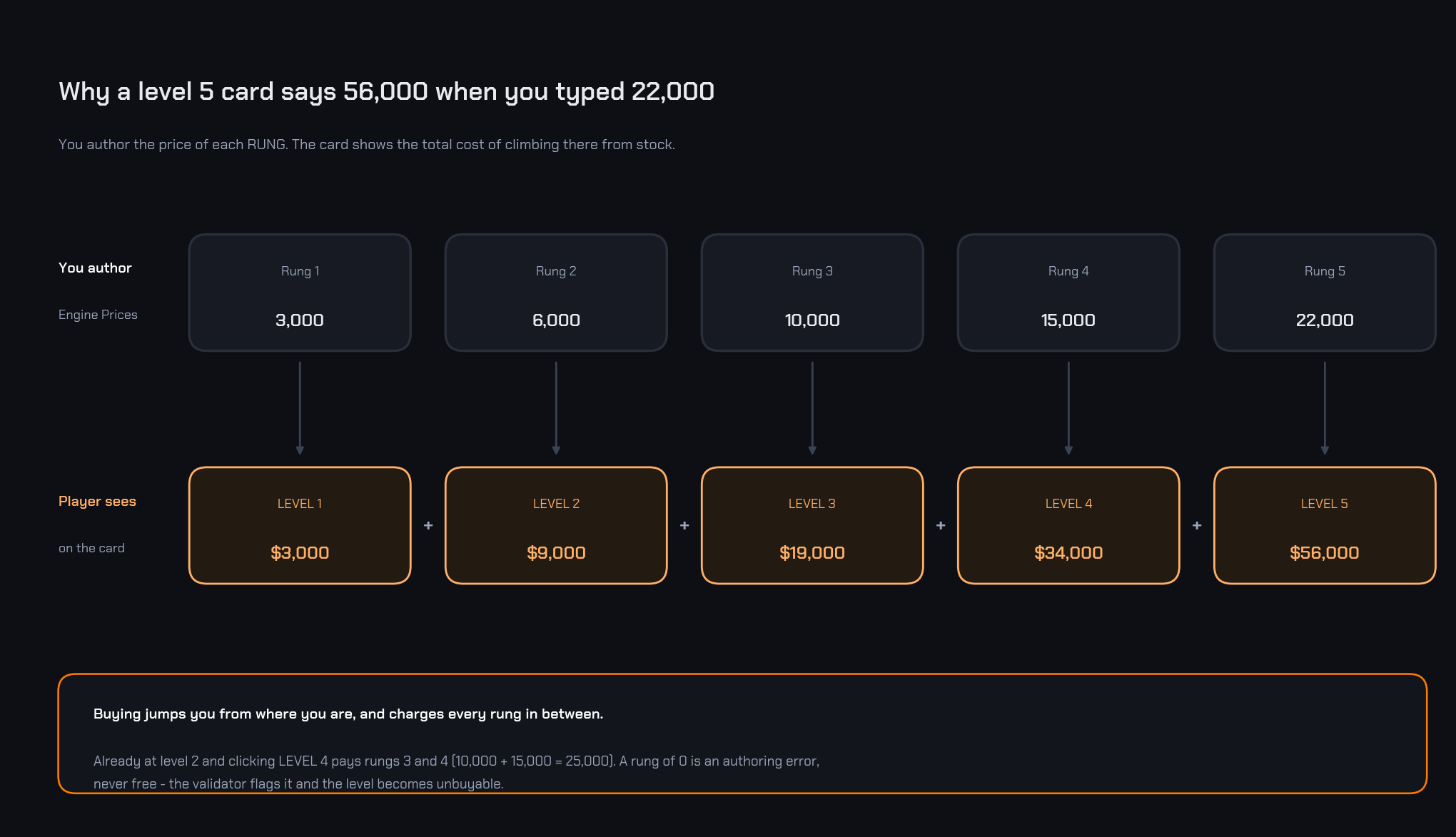
Task: Click the arrow below Rung 2
Action: tap(556, 408)
